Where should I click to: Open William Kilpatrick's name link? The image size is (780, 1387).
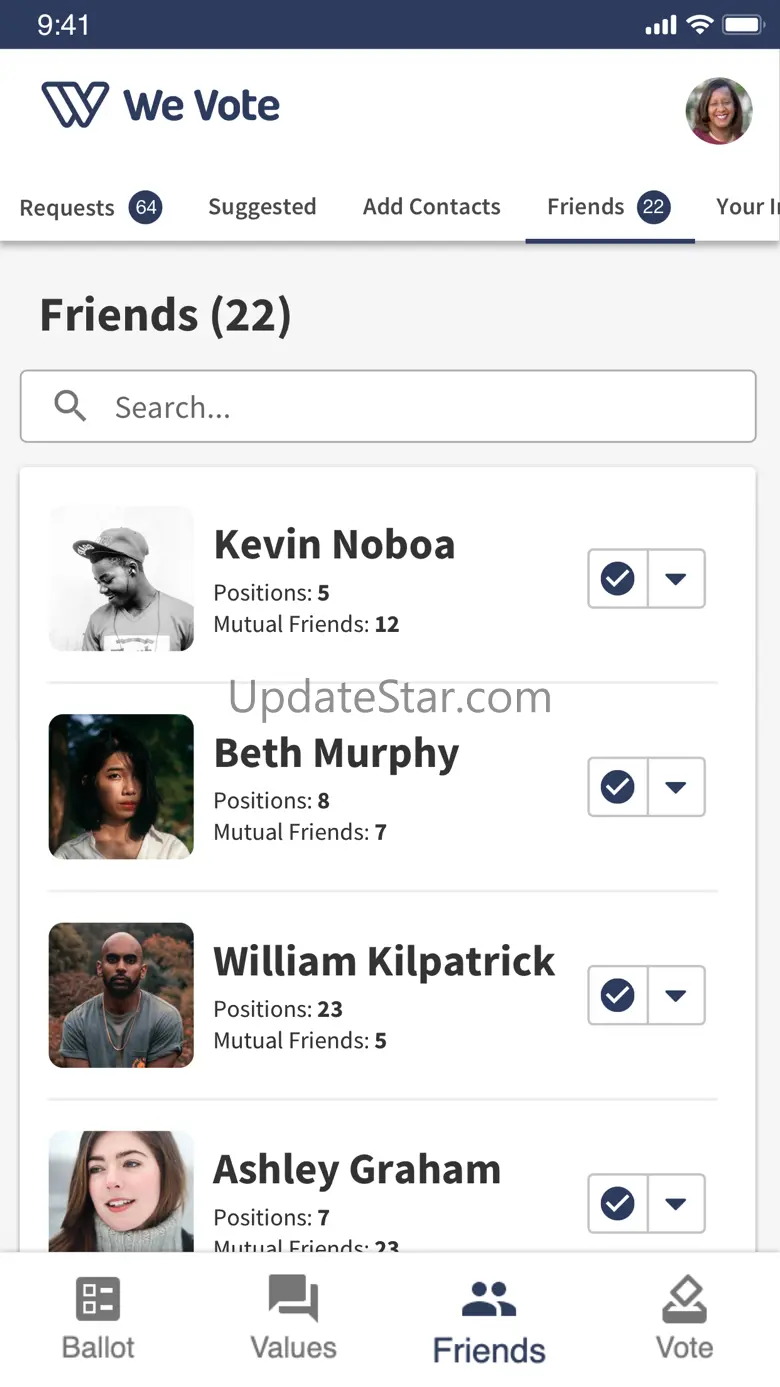(x=385, y=961)
